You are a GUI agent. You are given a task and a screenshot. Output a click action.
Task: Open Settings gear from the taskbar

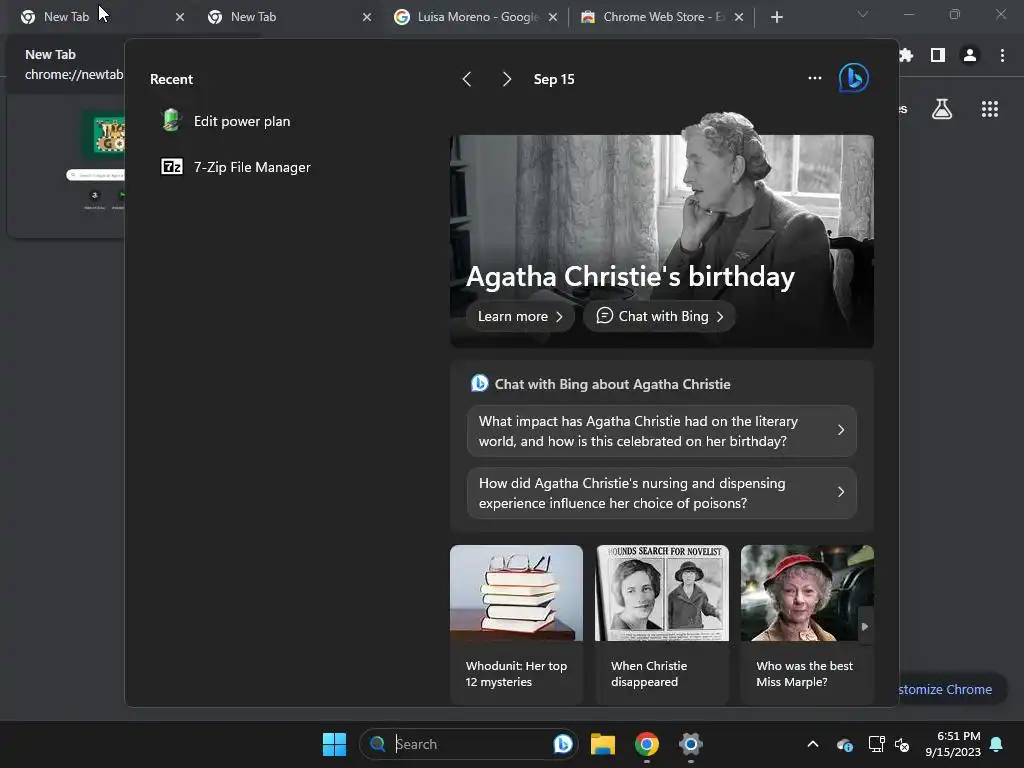coord(690,744)
